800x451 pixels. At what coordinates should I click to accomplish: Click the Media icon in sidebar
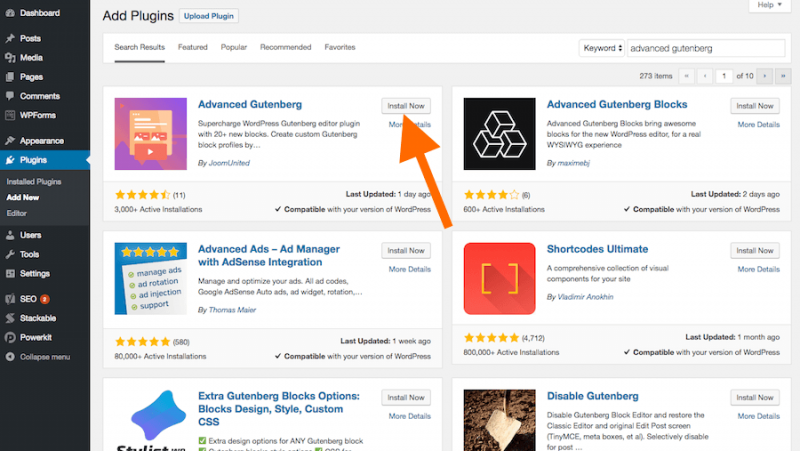10,58
